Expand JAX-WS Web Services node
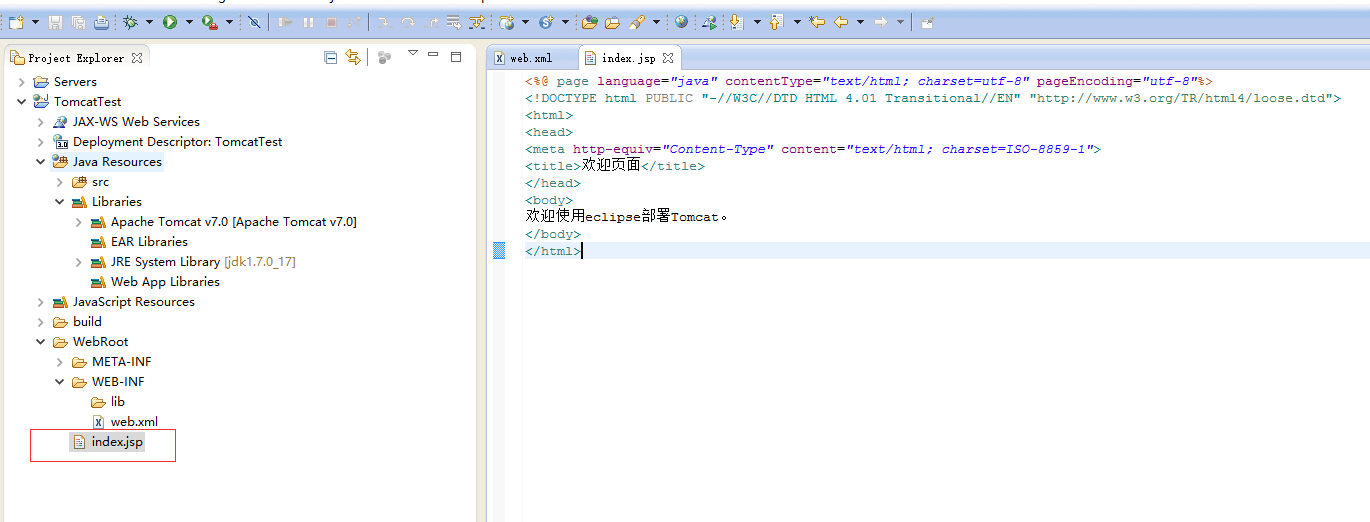This screenshot has height=522, width=1370. pyautogui.click(x=40, y=122)
